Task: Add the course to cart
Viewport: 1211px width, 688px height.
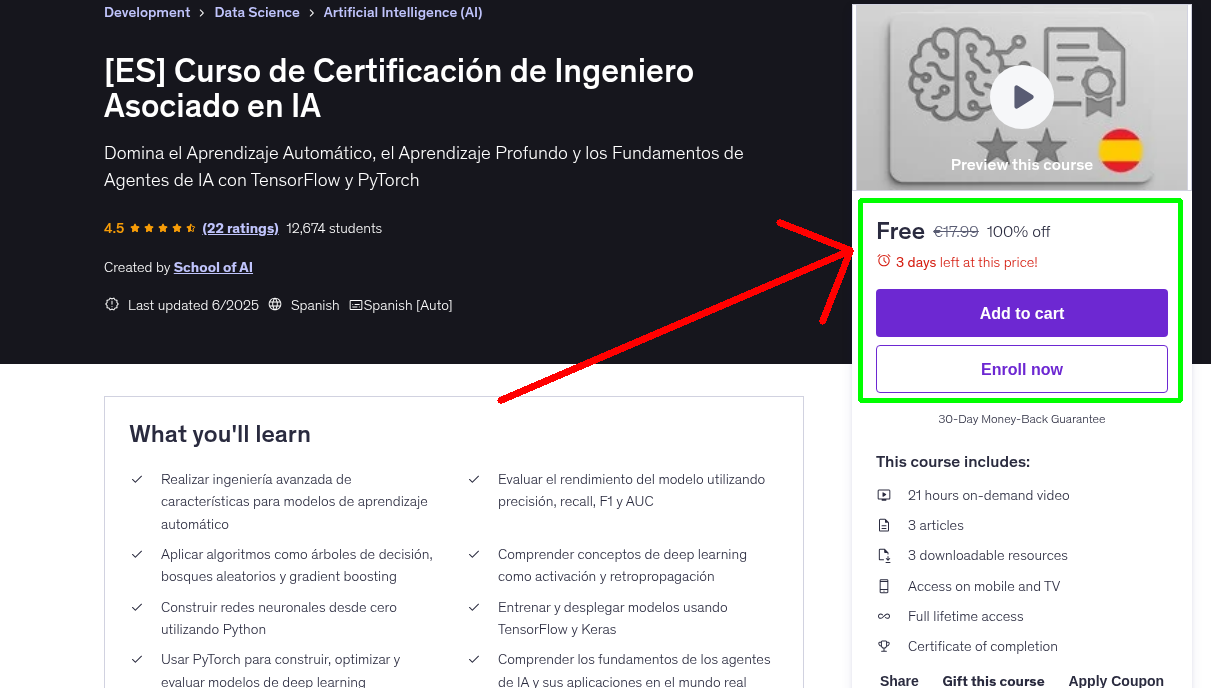Action: point(1021,313)
